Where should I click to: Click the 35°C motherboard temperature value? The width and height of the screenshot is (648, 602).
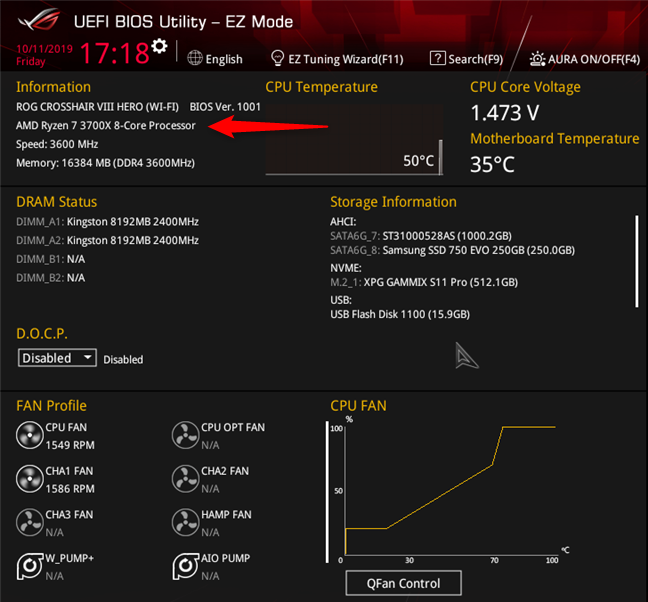point(492,164)
